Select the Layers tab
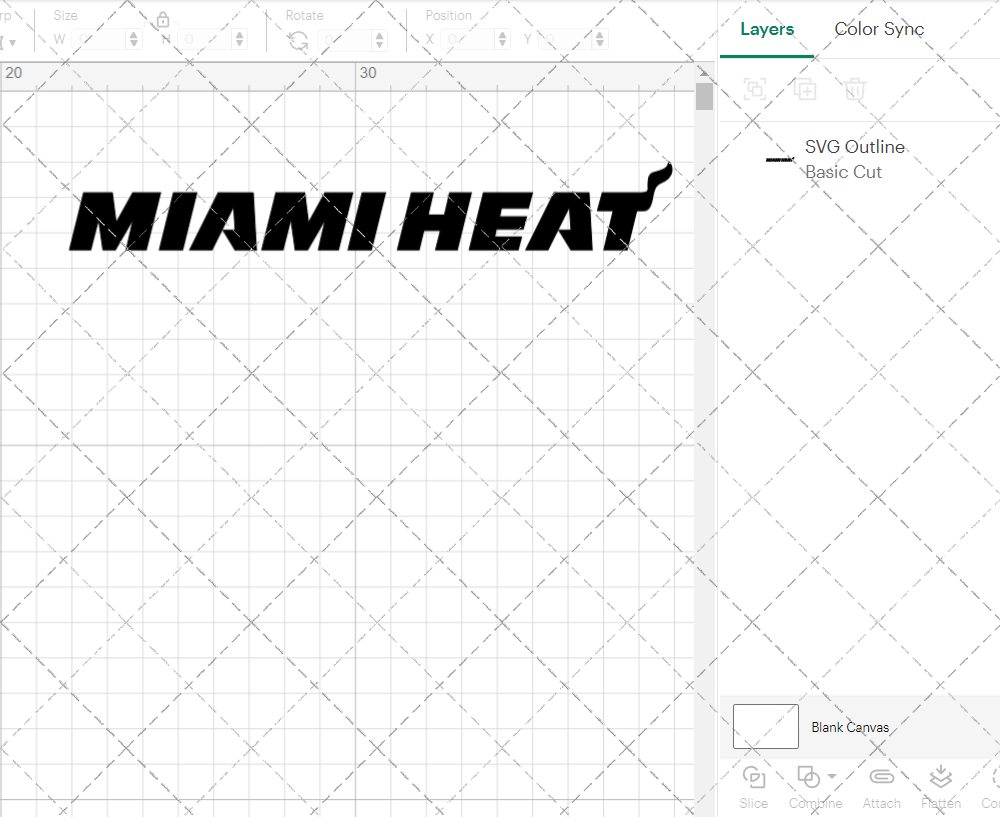Screen dimensions: 1000x817 pos(766,29)
